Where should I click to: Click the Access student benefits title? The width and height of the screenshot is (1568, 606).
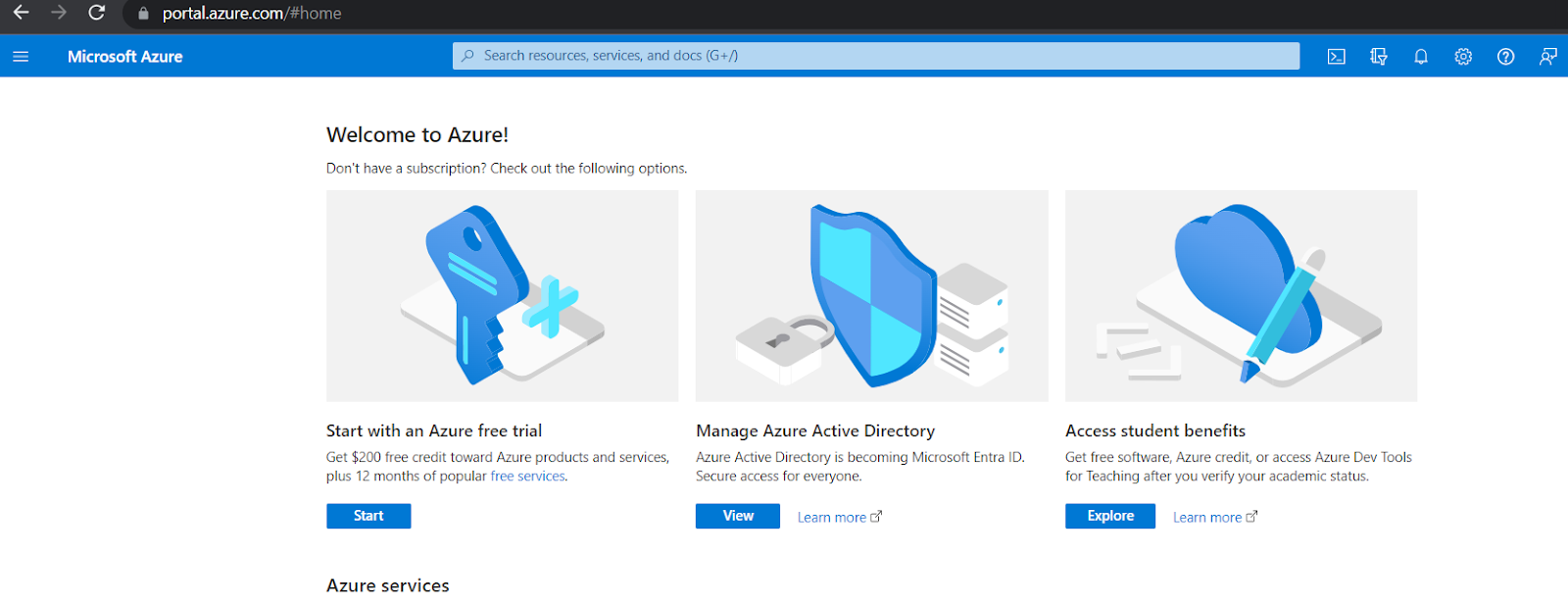pos(1155,431)
